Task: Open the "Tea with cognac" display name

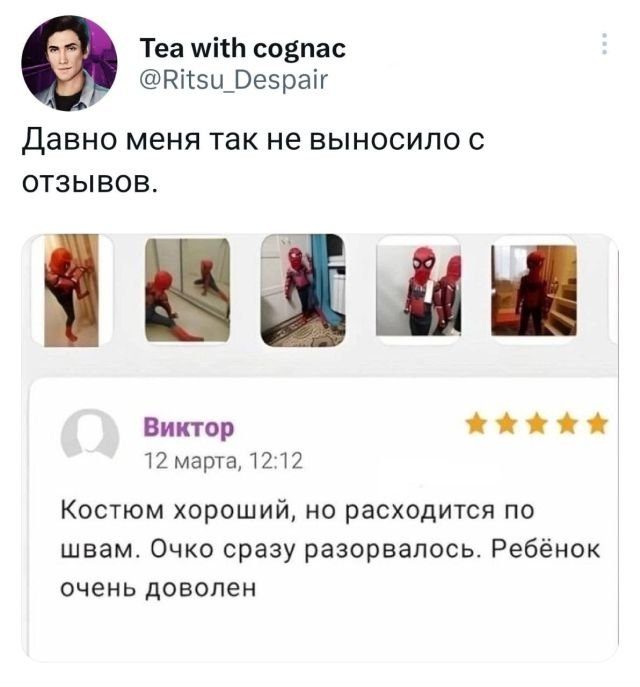Action: [x=243, y=48]
